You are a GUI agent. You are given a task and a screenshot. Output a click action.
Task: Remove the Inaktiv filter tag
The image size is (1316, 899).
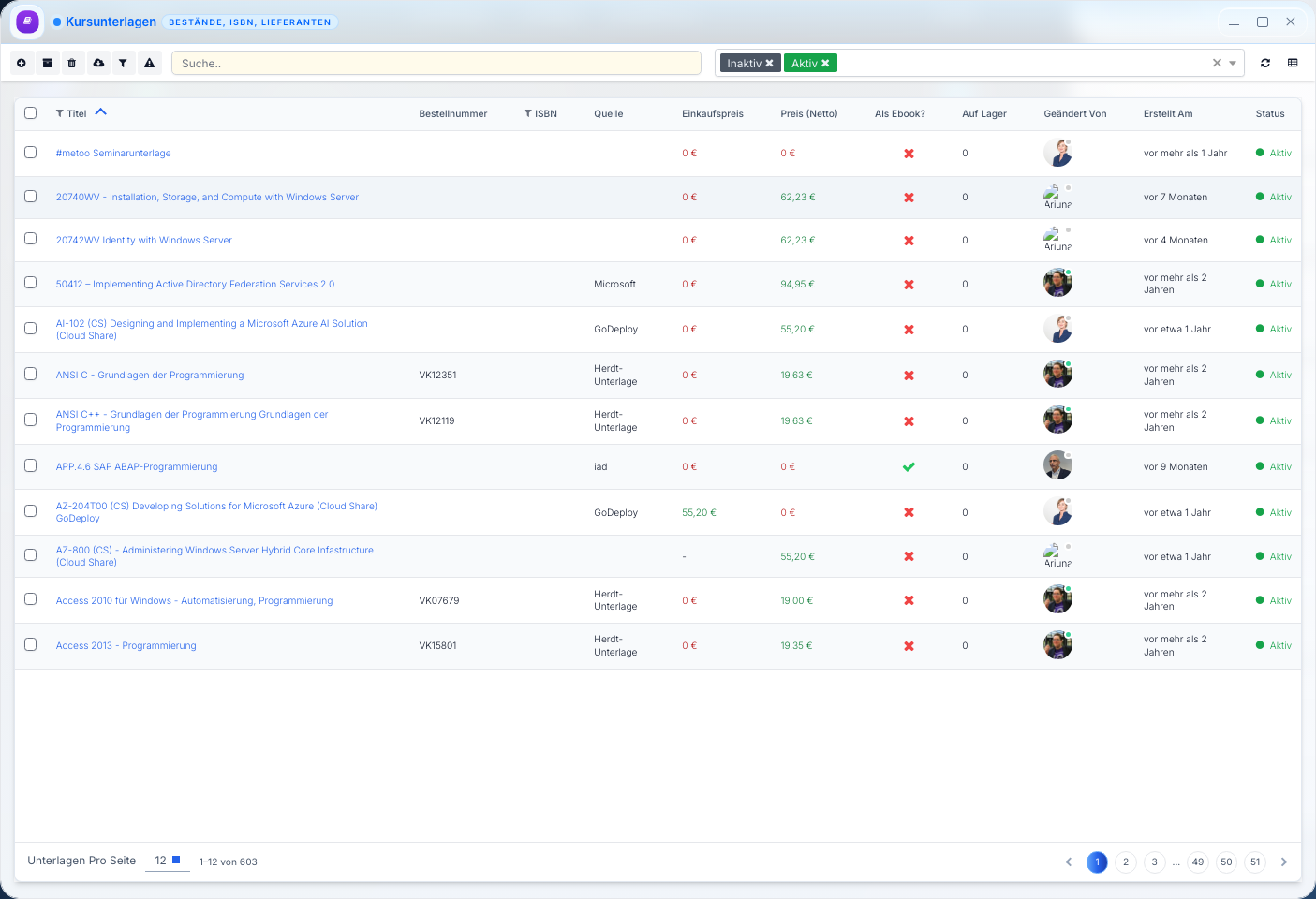coord(770,64)
